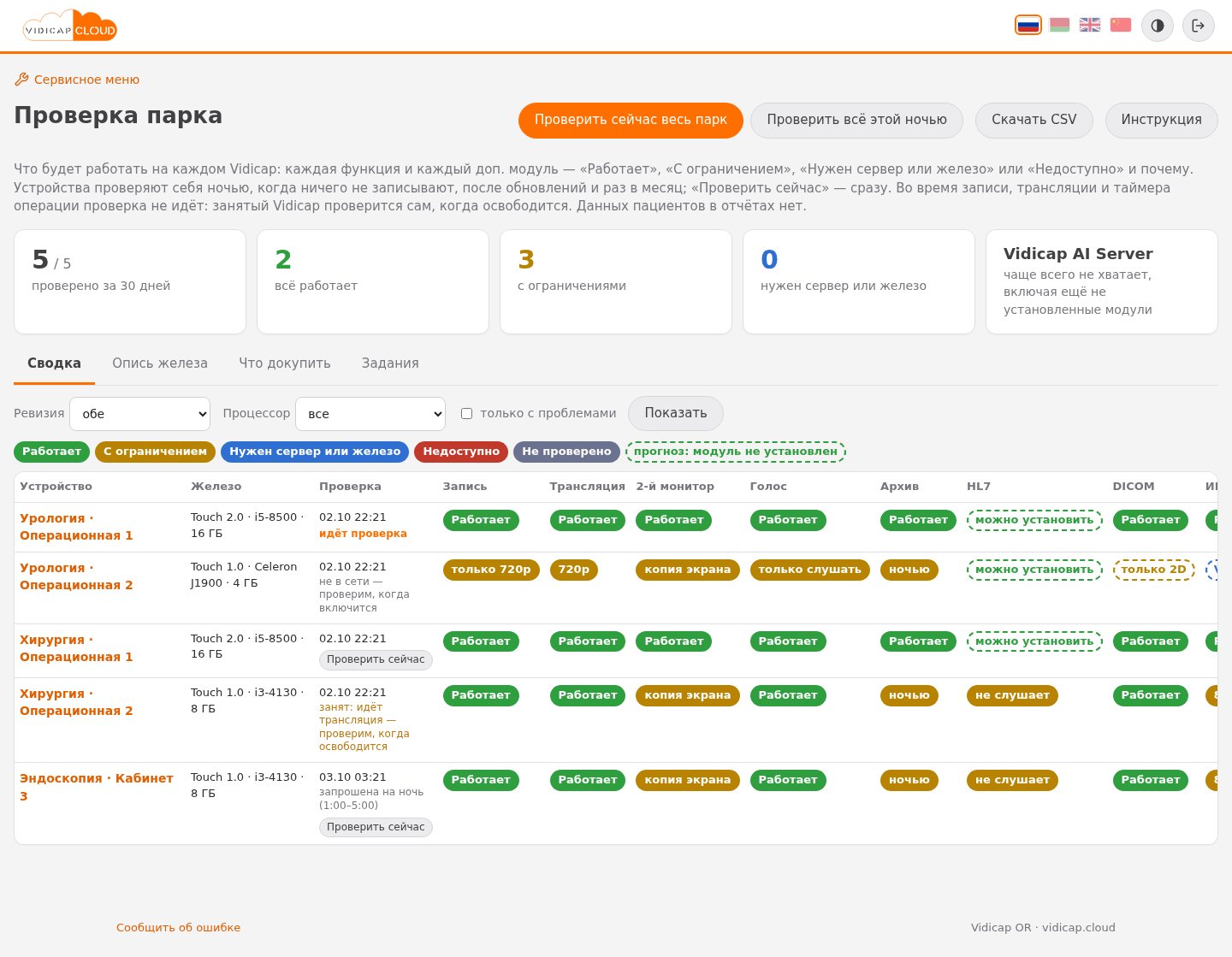Select the Chinese flag language
The width and height of the screenshot is (1232, 957).
tap(1121, 25)
